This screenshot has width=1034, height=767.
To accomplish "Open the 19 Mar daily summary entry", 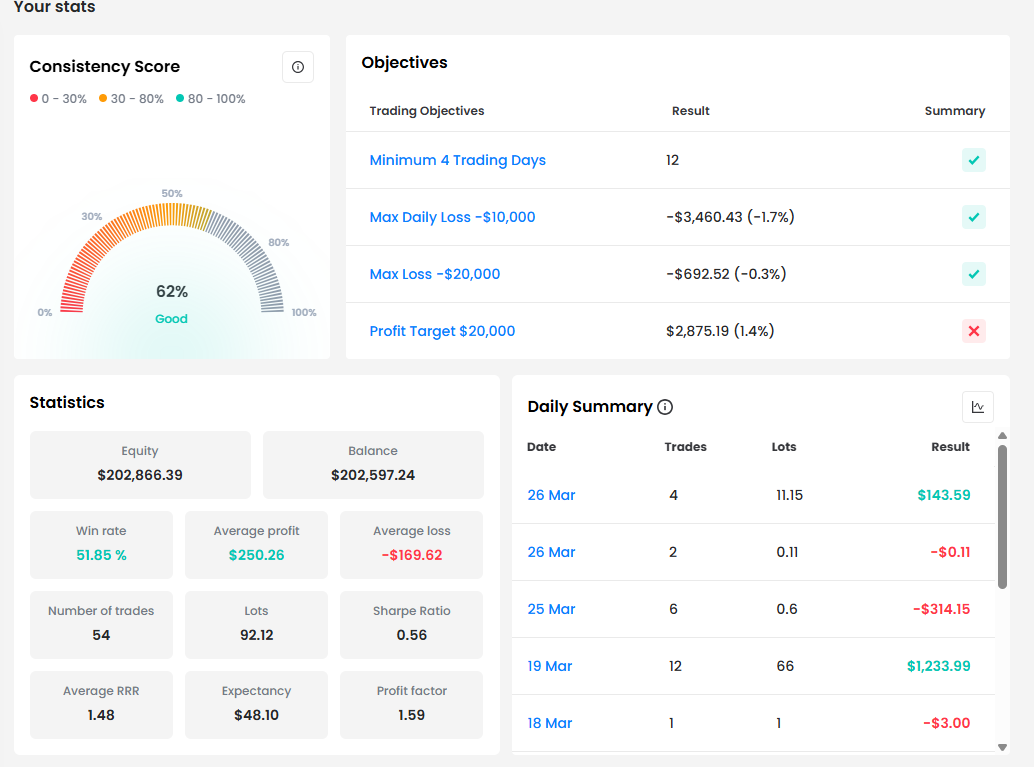I will 550,666.
